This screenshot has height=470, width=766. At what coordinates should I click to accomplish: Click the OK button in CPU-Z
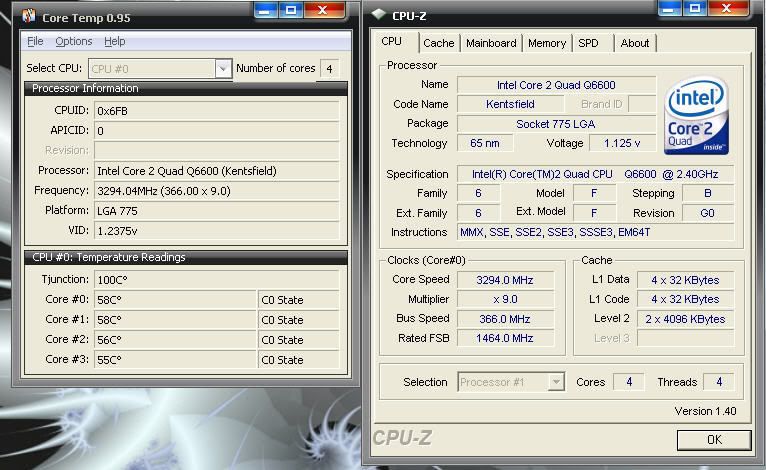coord(714,440)
